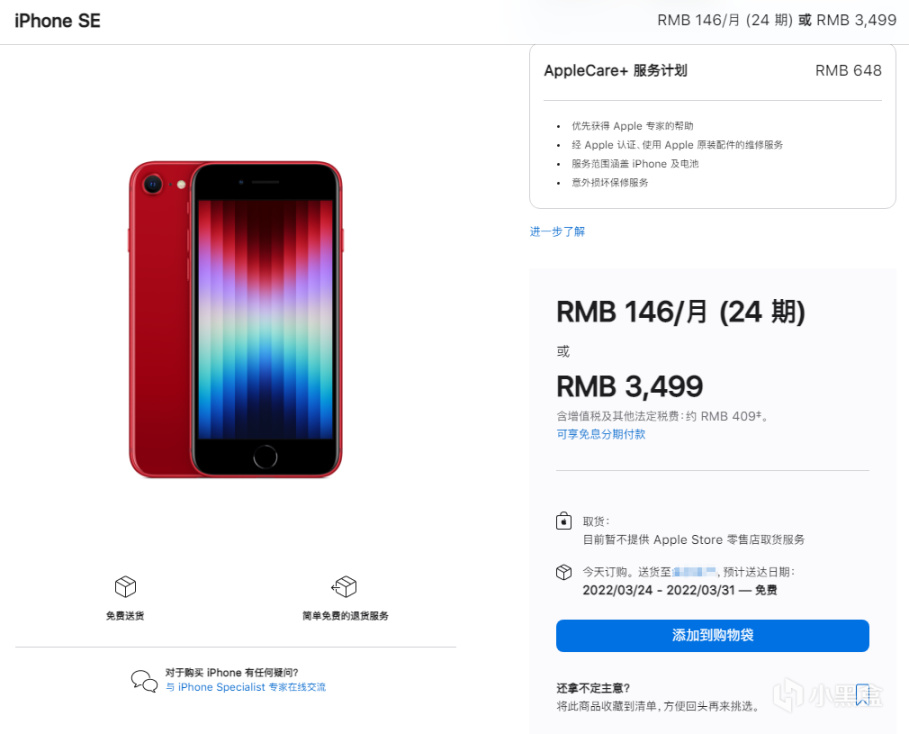Click the 还拿不定主意? heading

click(x=593, y=688)
